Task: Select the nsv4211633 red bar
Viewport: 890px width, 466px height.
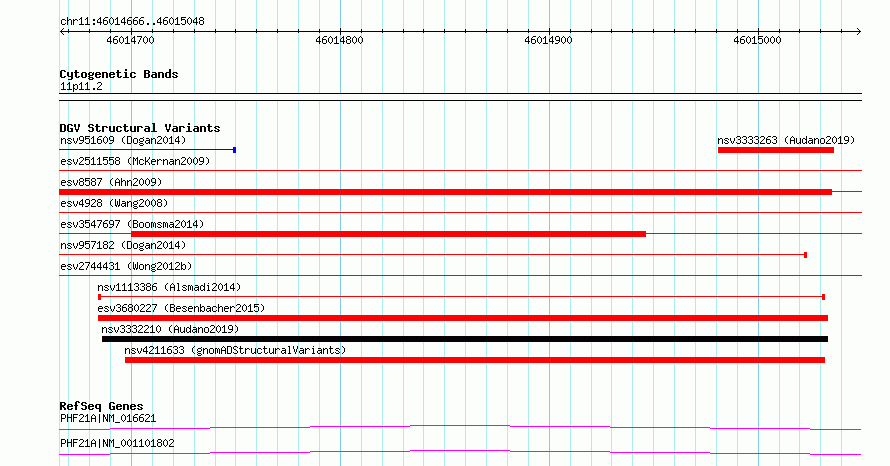Action: 475,360
